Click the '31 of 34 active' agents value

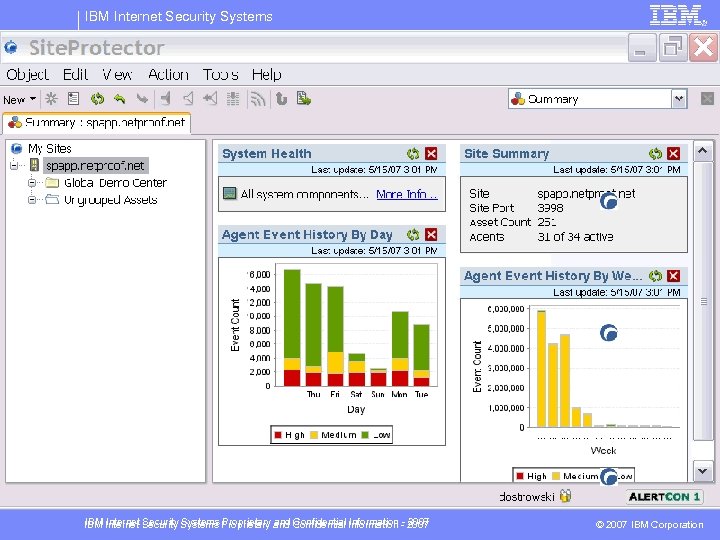point(575,237)
